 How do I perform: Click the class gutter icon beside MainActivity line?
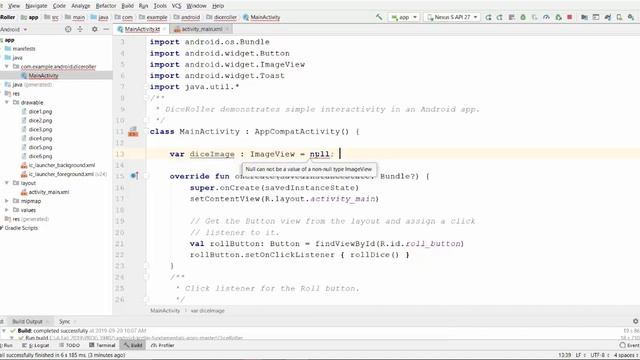(133, 131)
